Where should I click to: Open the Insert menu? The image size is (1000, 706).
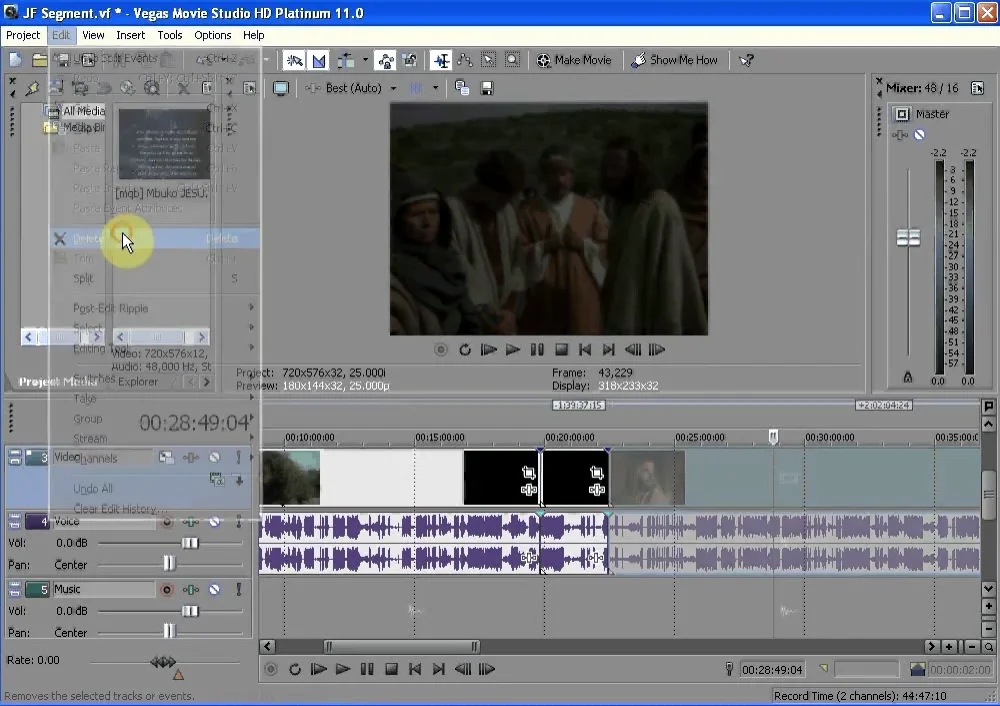(x=130, y=35)
